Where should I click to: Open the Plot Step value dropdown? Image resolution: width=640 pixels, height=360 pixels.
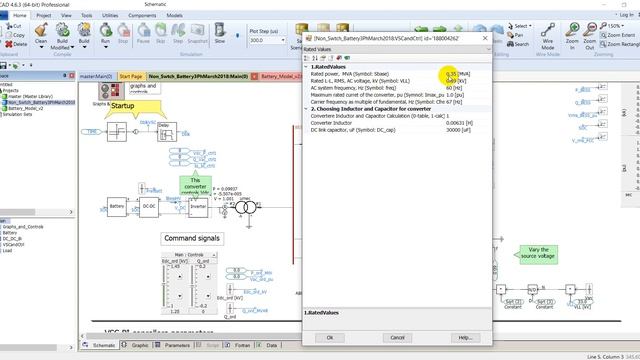[x=283, y=40]
